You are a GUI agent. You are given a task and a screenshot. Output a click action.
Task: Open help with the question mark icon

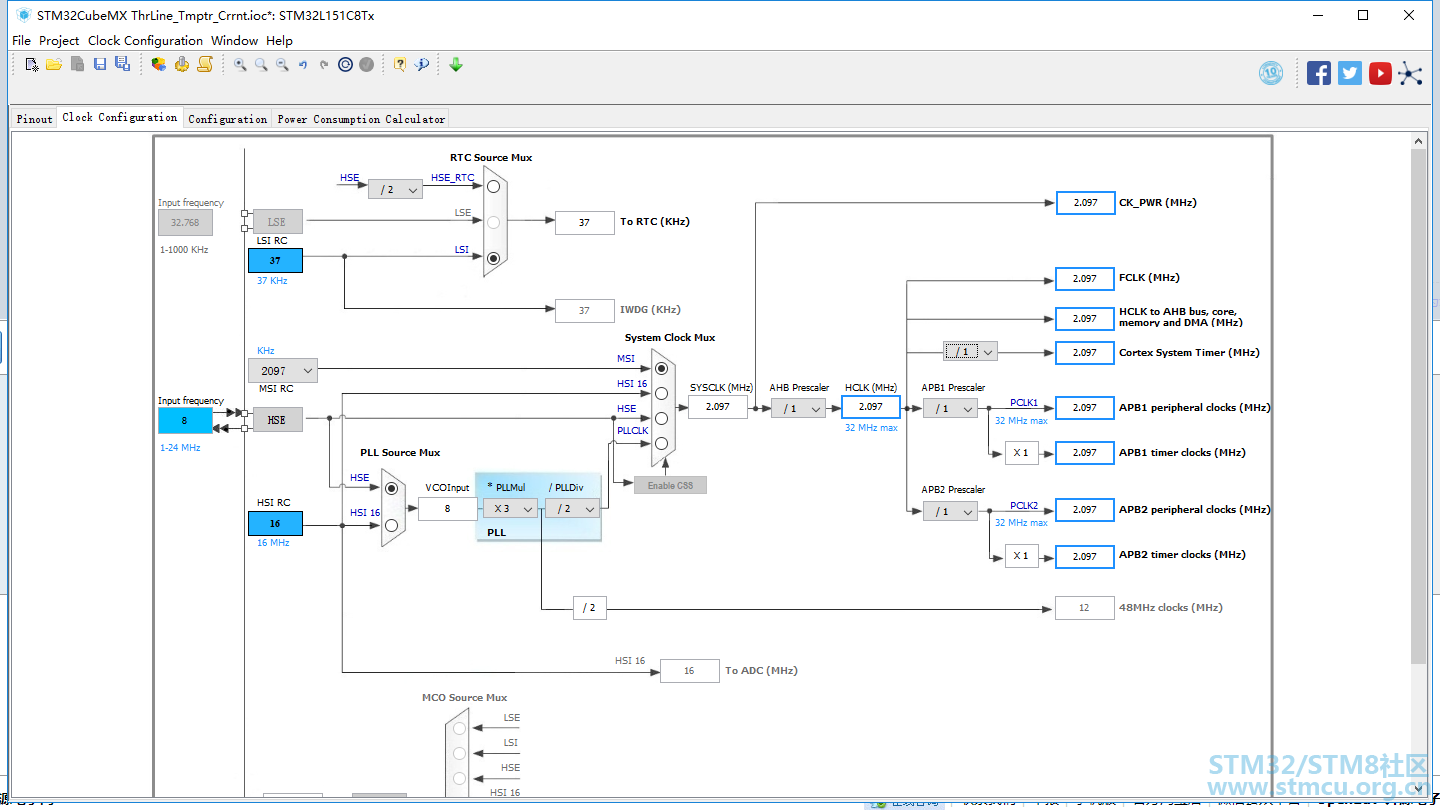[x=400, y=65]
